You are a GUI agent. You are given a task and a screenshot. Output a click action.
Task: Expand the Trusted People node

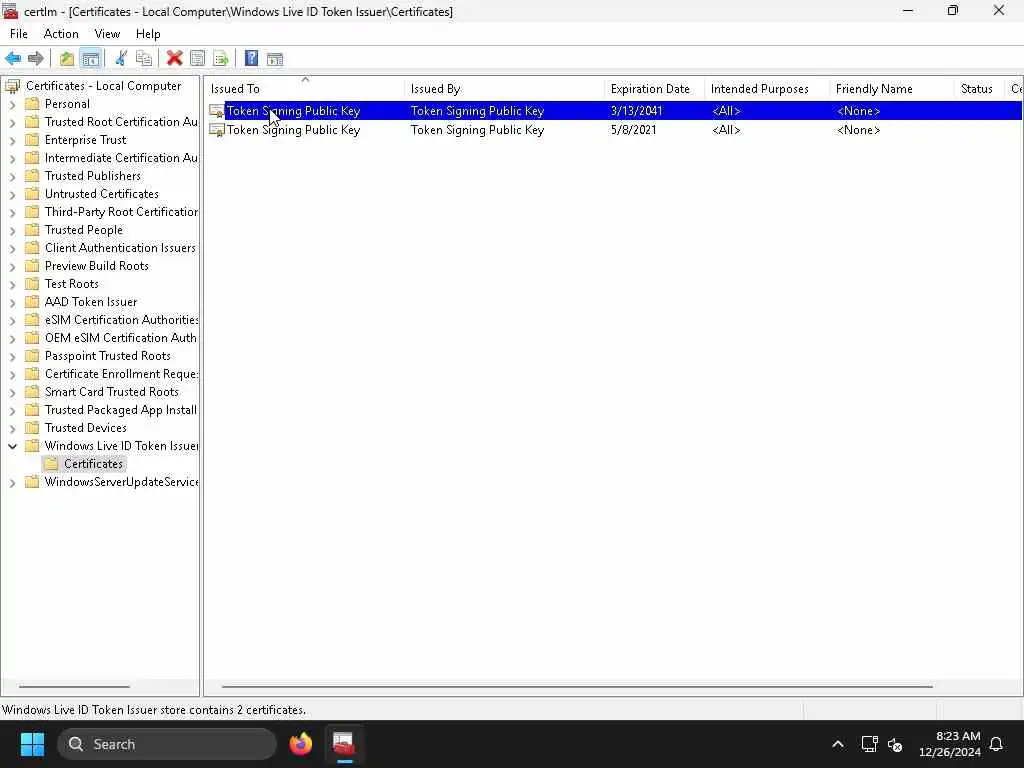point(12,231)
